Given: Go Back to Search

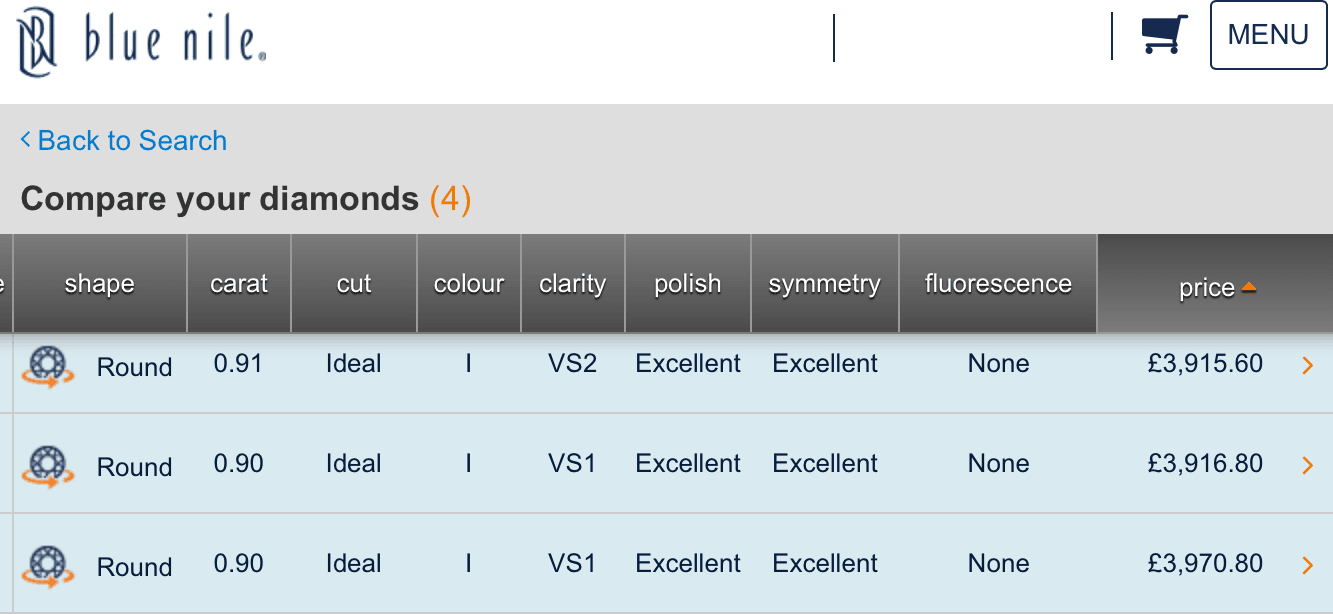Looking at the screenshot, I should pos(124,140).
